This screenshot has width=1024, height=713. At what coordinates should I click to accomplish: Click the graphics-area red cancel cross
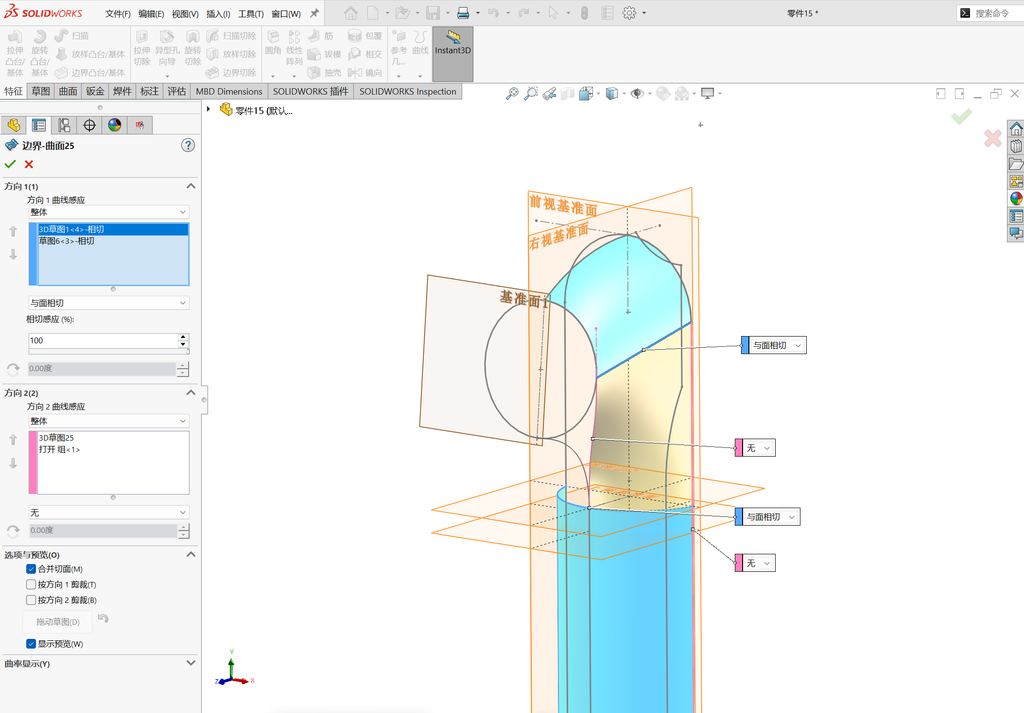[x=993, y=138]
